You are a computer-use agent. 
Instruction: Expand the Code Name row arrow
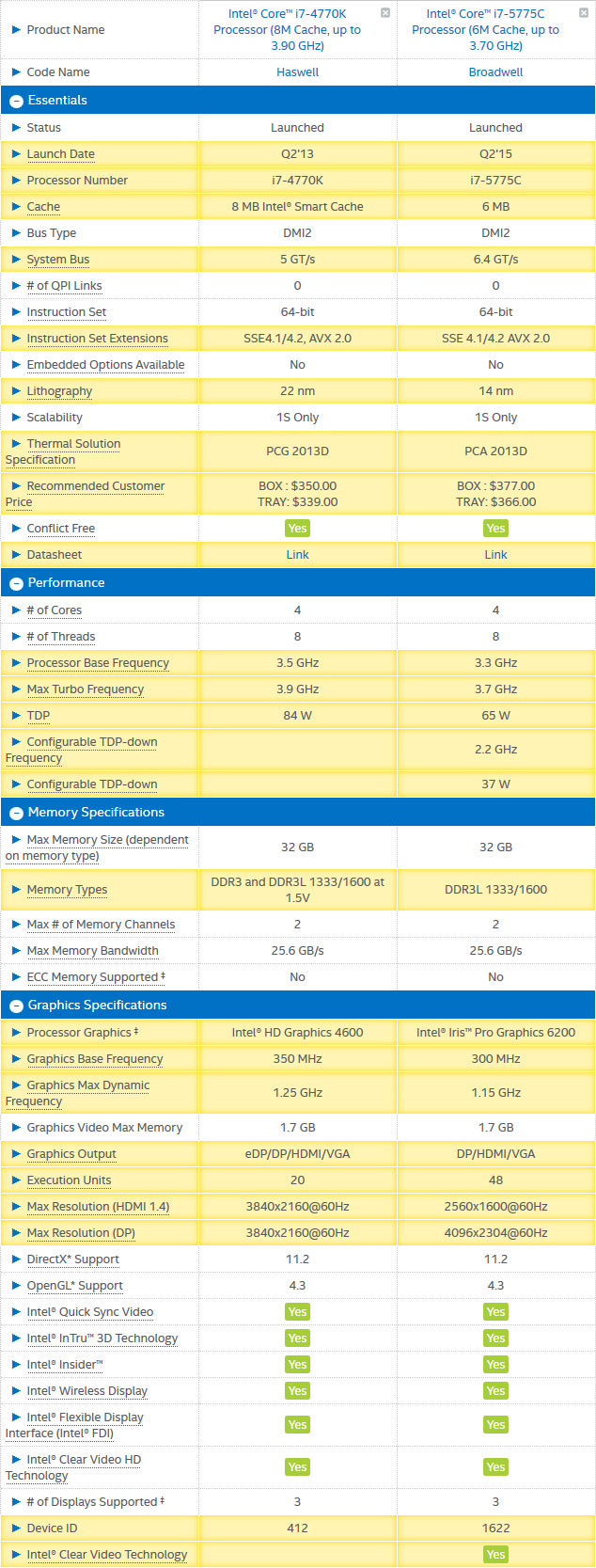[x=16, y=72]
